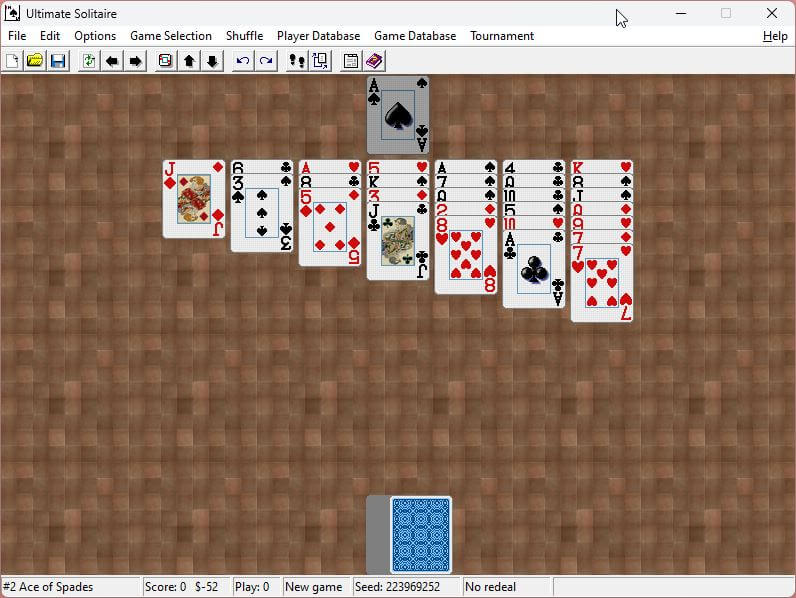Undo the last move with blue arrow
This screenshot has width=796, height=598.
[x=243, y=61]
